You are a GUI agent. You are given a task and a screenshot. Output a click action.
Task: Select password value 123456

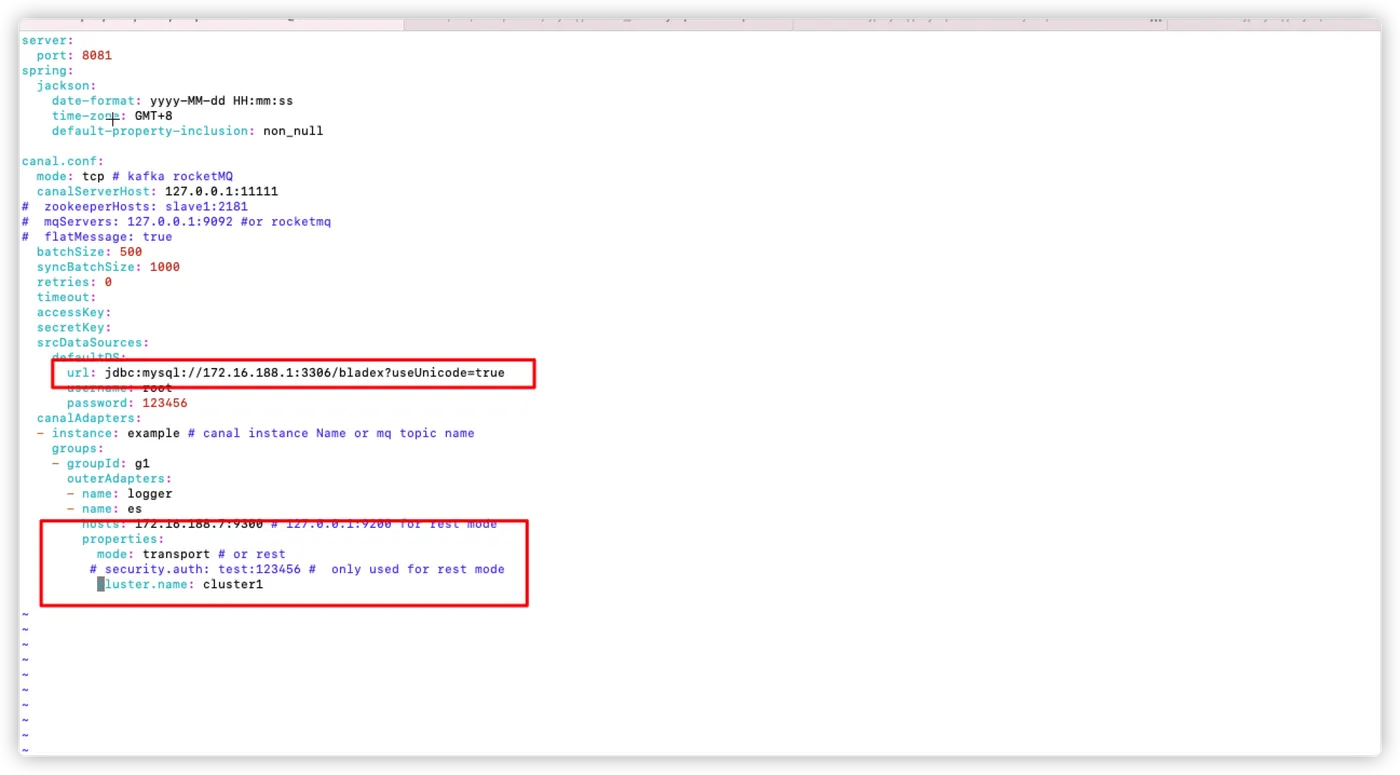(x=165, y=403)
